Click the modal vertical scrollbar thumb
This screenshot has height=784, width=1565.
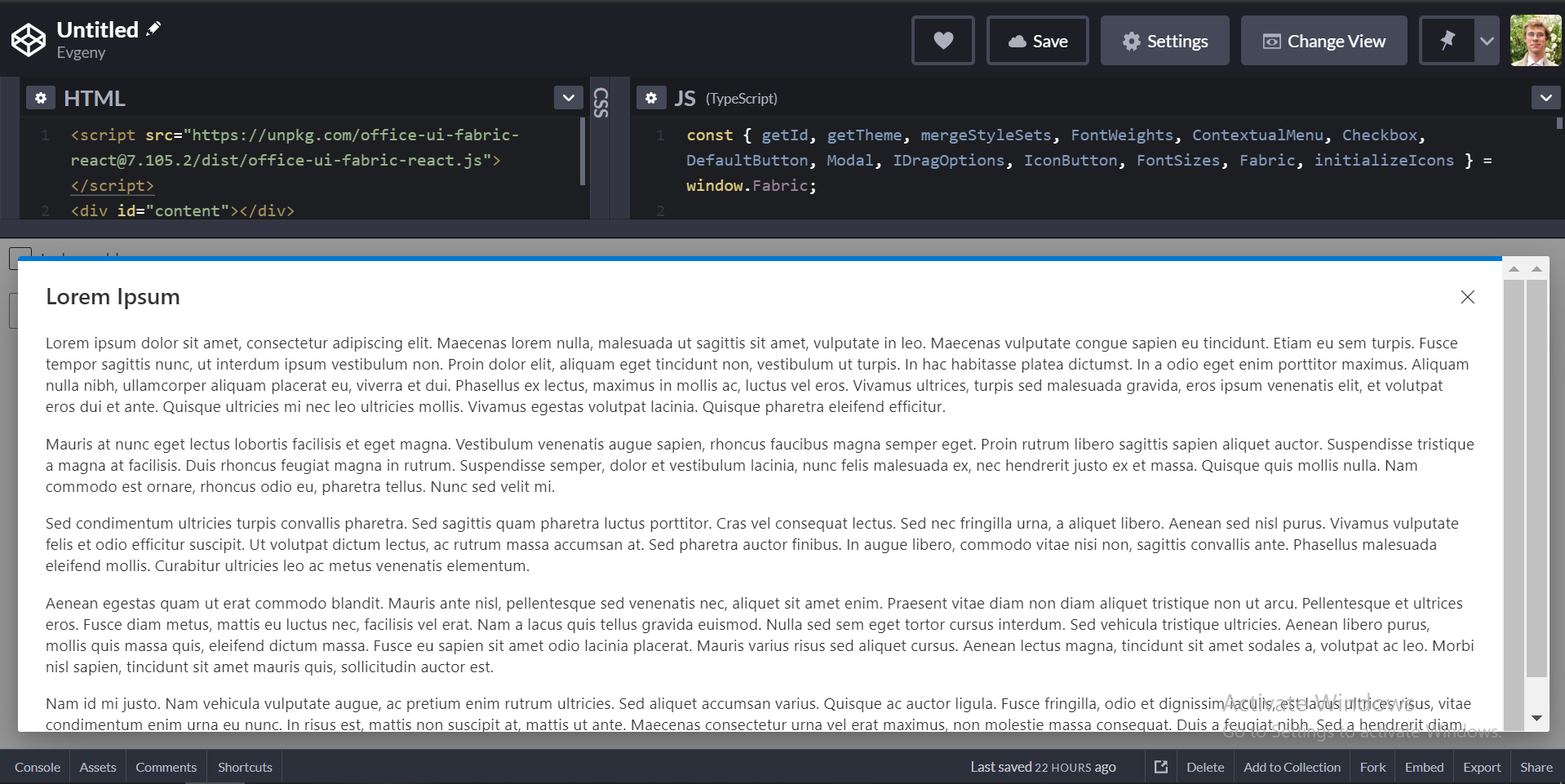[x=1536, y=478]
